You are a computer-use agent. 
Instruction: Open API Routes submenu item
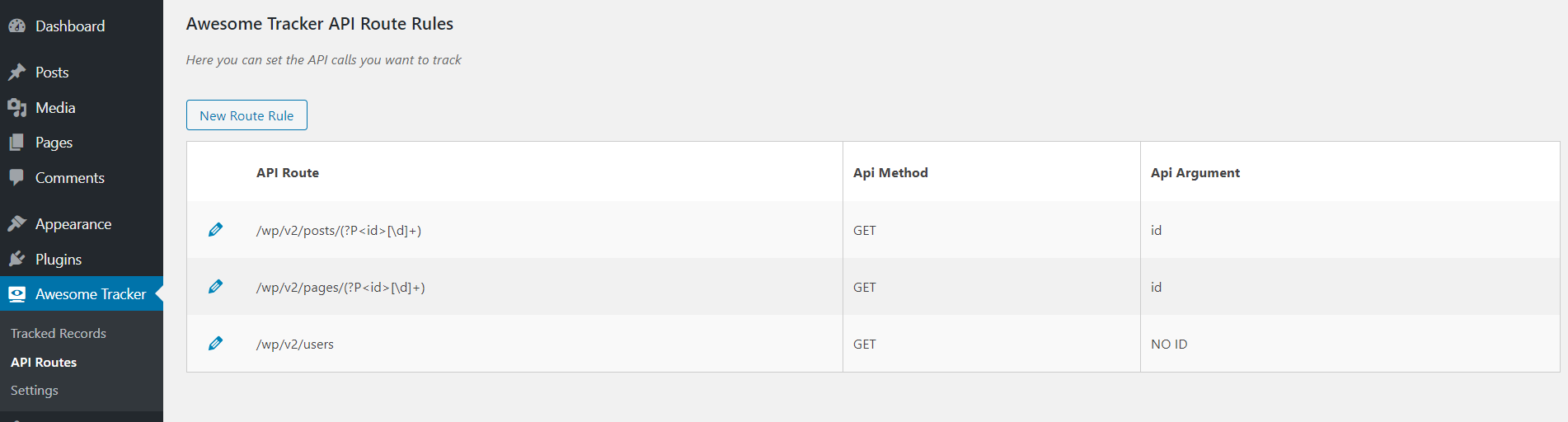[44, 363]
